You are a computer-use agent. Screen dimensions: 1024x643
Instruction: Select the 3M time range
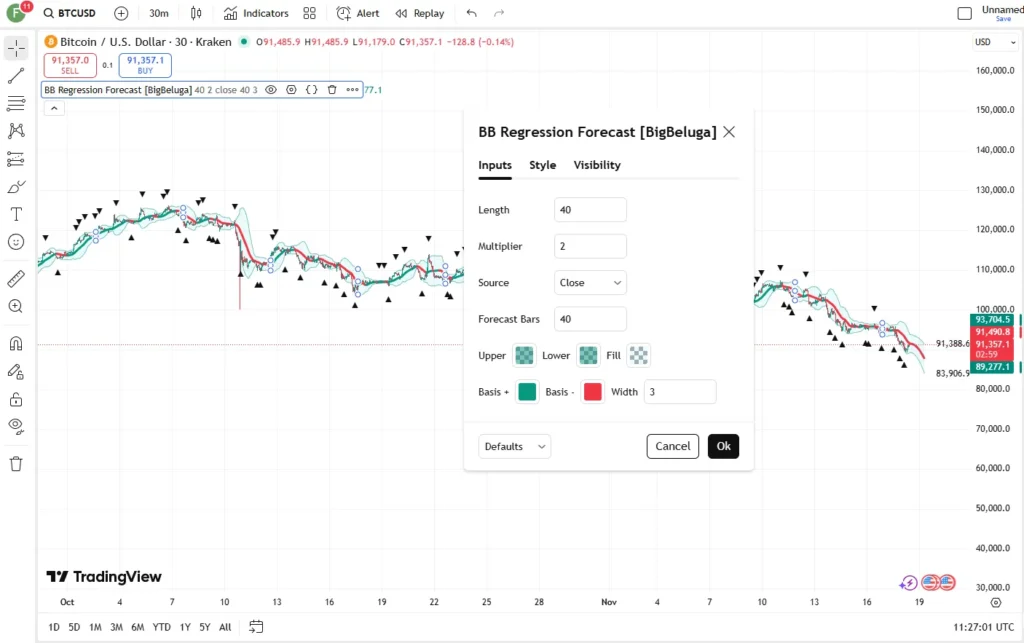pyautogui.click(x=116, y=627)
